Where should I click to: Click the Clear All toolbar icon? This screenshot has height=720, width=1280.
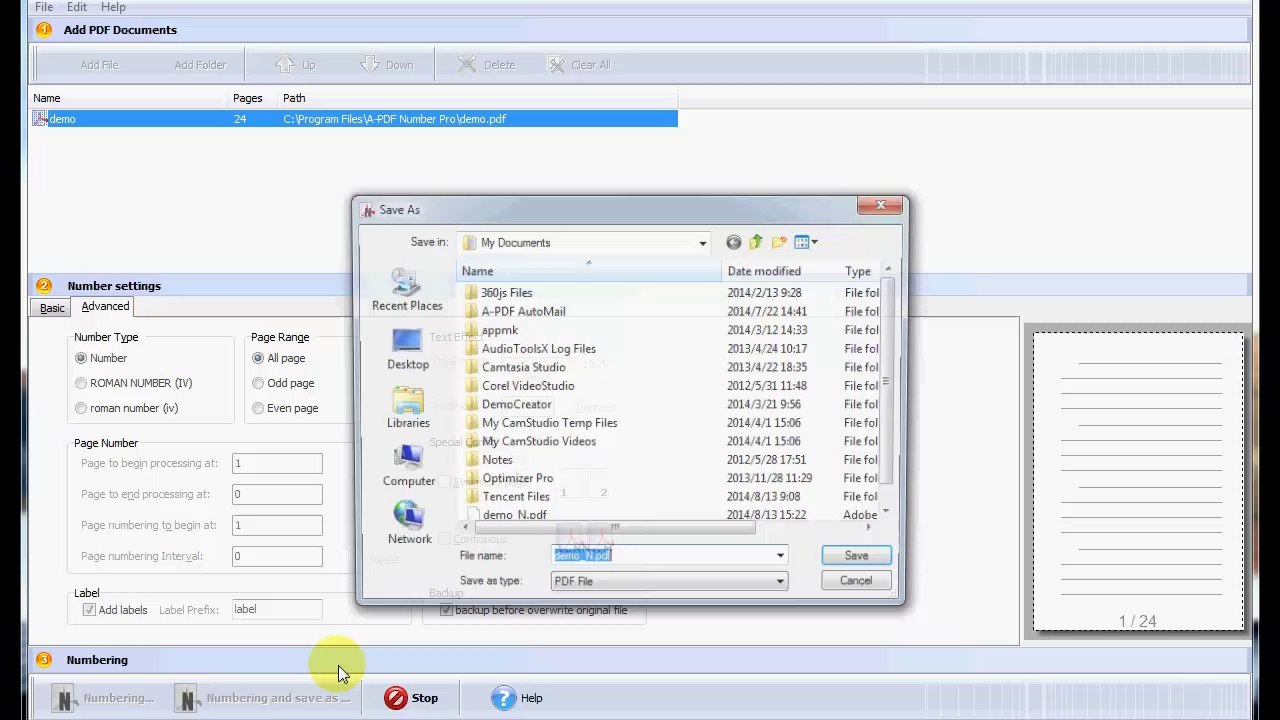557,65
